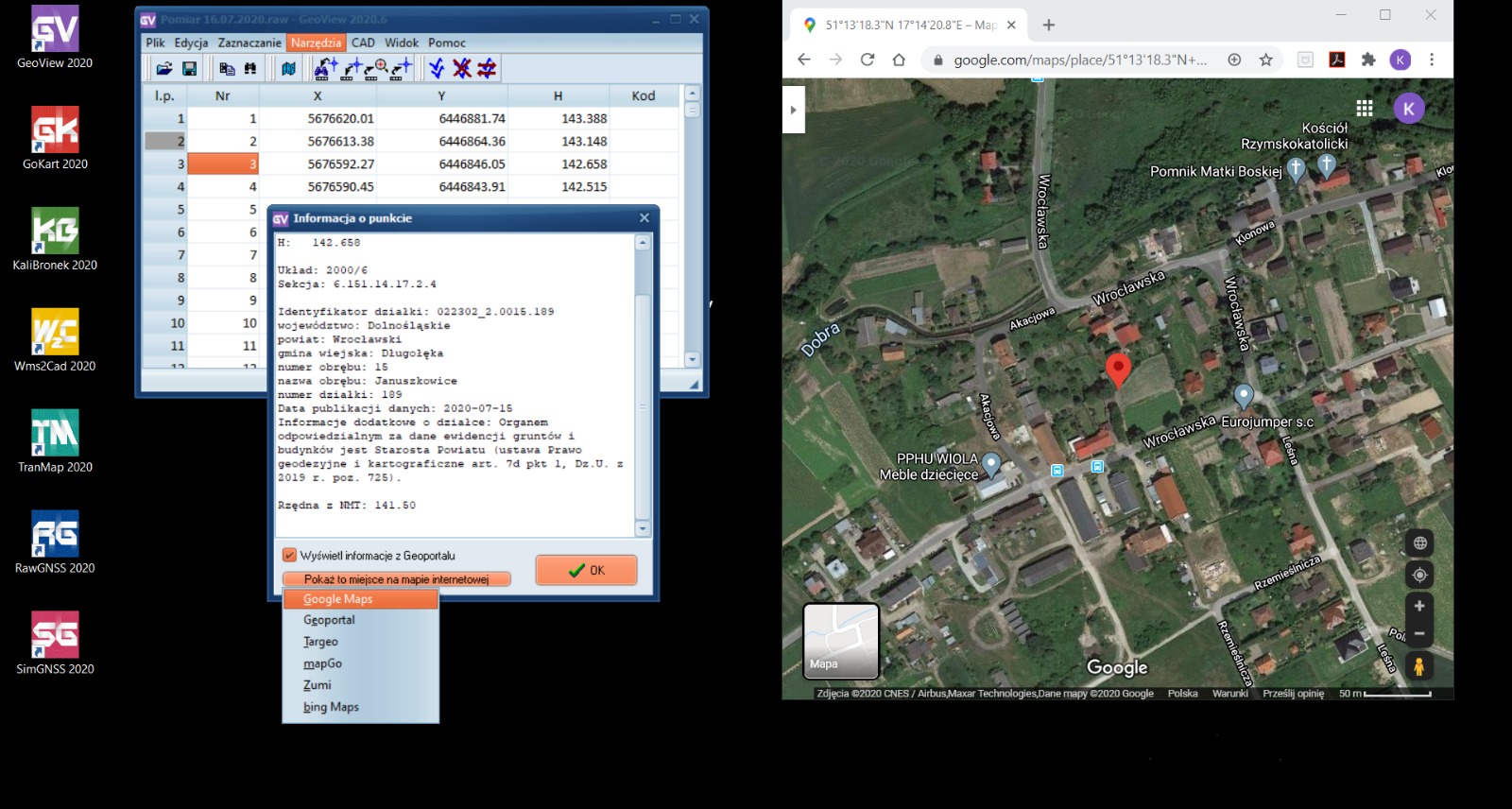Close the 'Informacja o punkcie' dialog
This screenshot has height=809, width=1512.
pyautogui.click(x=644, y=218)
